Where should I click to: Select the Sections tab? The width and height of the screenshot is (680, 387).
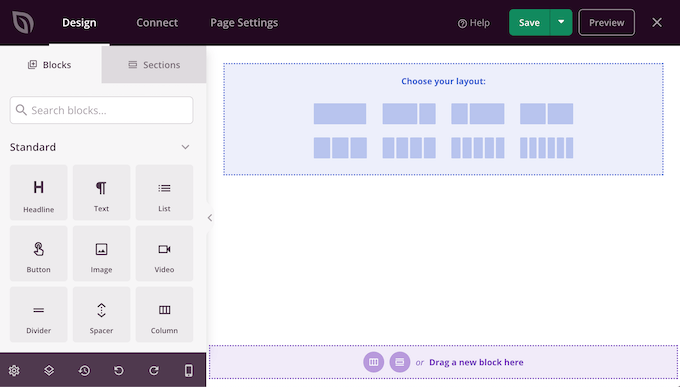(x=154, y=65)
